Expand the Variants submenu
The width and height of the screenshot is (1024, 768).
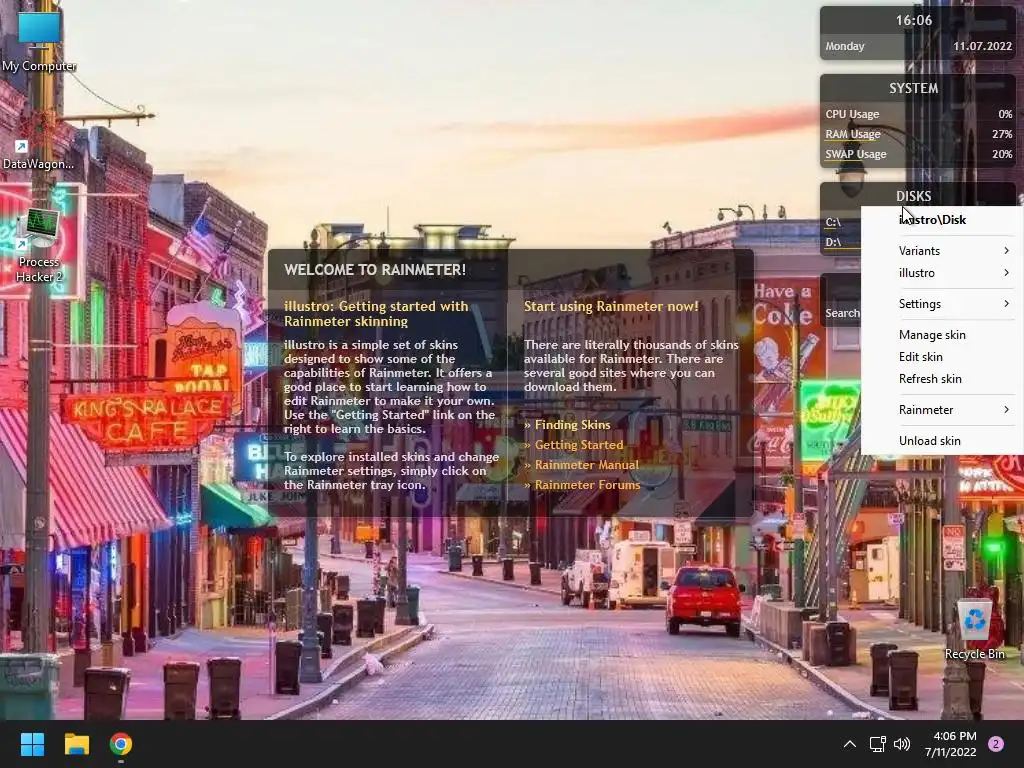942,251
